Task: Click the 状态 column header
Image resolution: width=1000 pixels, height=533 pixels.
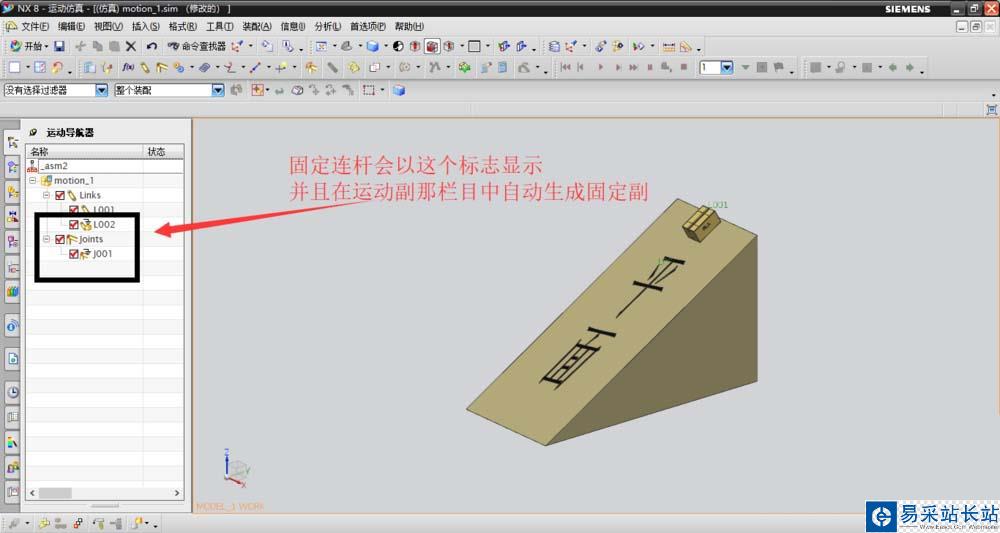Action: (x=163, y=151)
